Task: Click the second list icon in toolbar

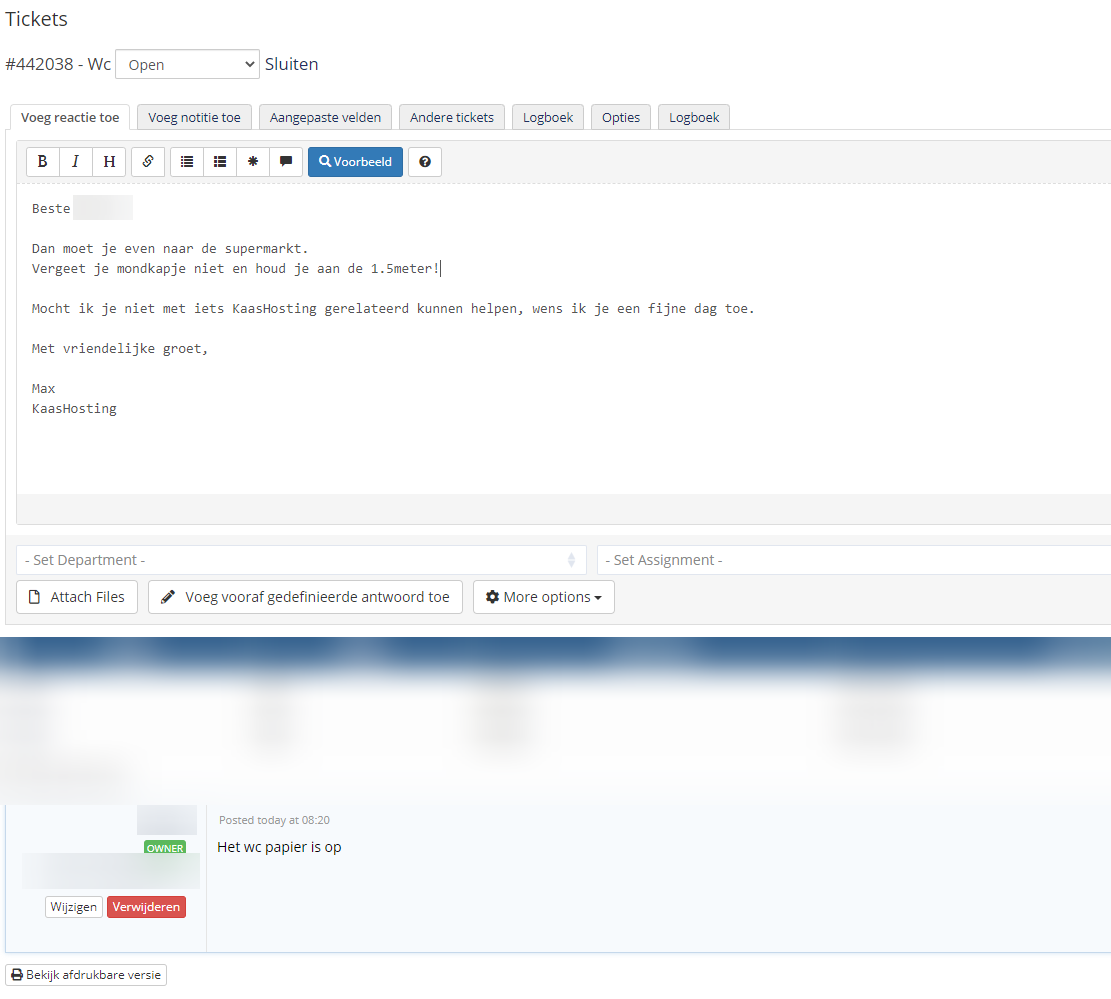Action: [220, 162]
